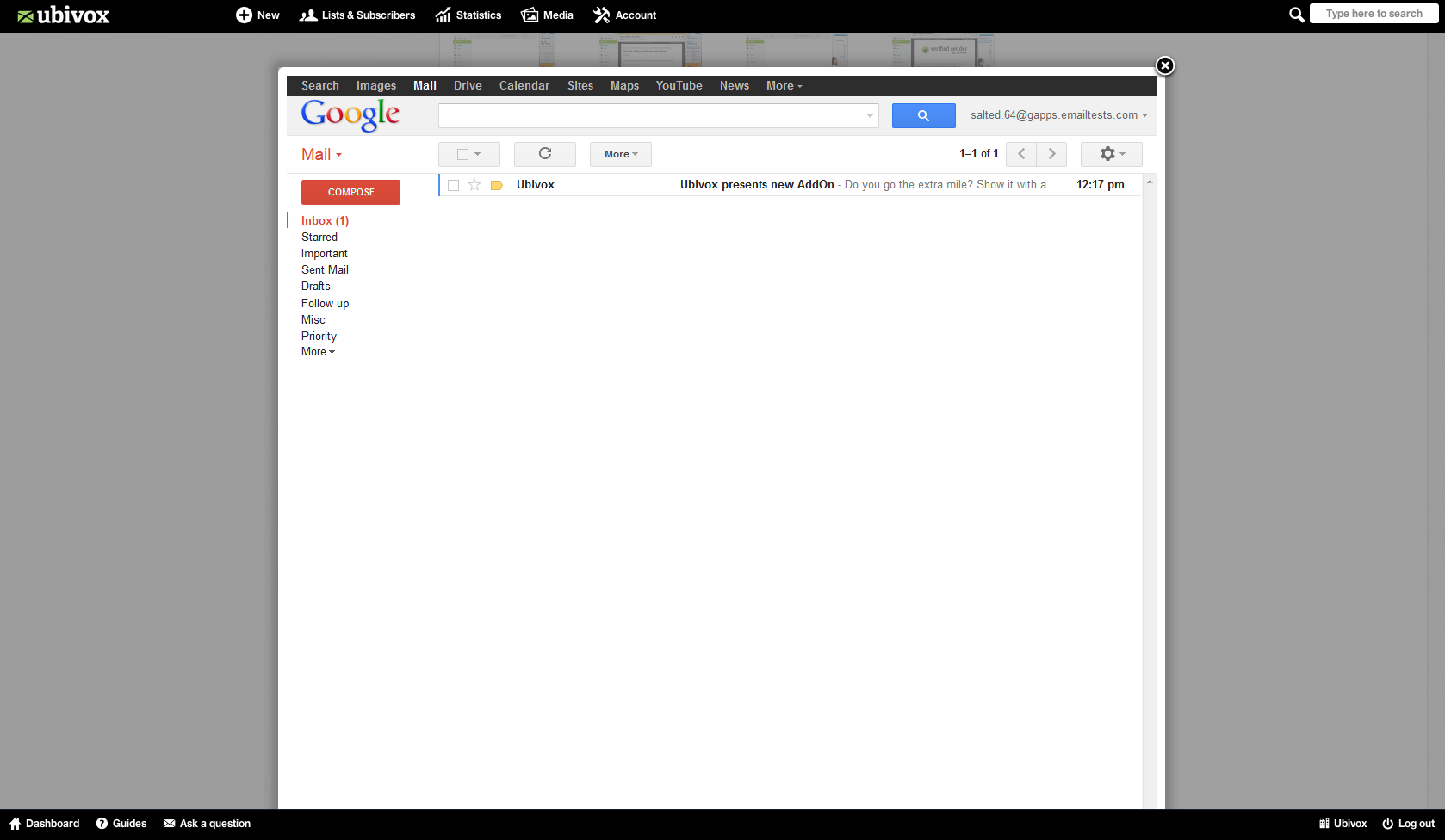Open Guides in the bottom bar
Screen dimensions: 1445x840
(121, 824)
